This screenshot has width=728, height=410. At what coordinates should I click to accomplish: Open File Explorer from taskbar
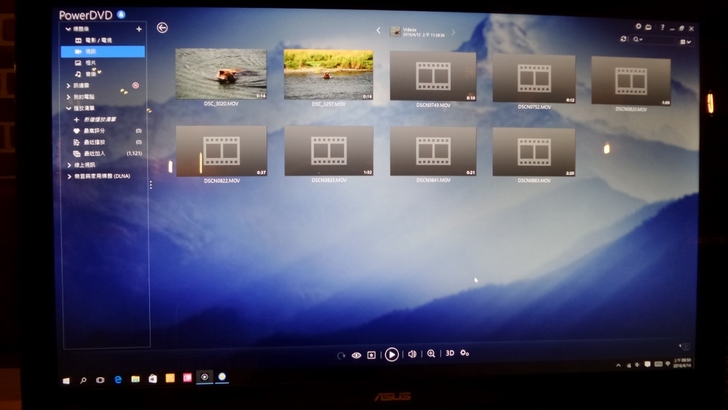pyautogui.click(x=135, y=379)
